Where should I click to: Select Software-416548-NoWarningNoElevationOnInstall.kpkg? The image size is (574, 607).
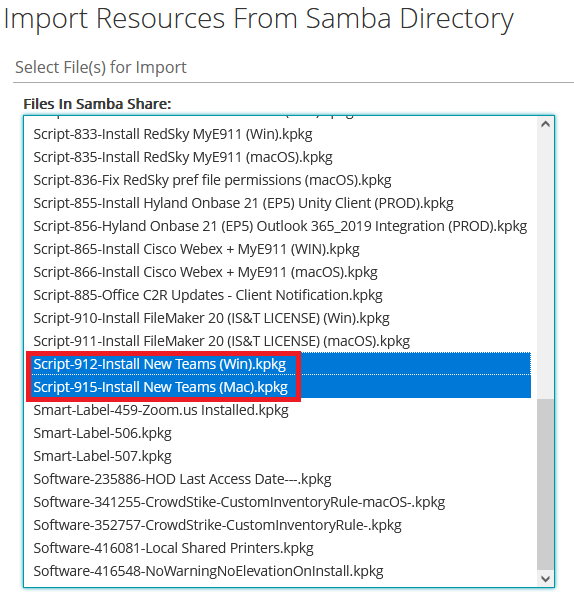point(282,571)
